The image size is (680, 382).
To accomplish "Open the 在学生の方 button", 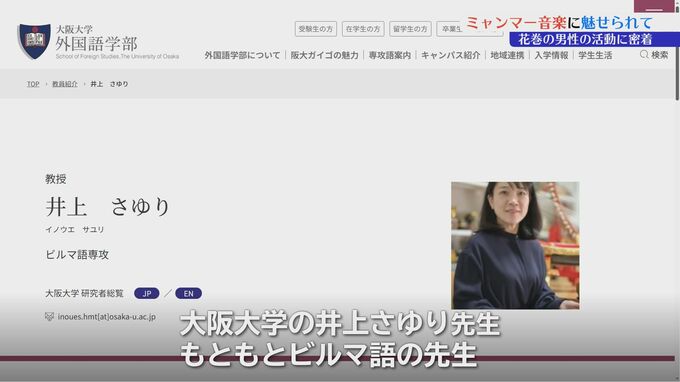I will point(363,29).
